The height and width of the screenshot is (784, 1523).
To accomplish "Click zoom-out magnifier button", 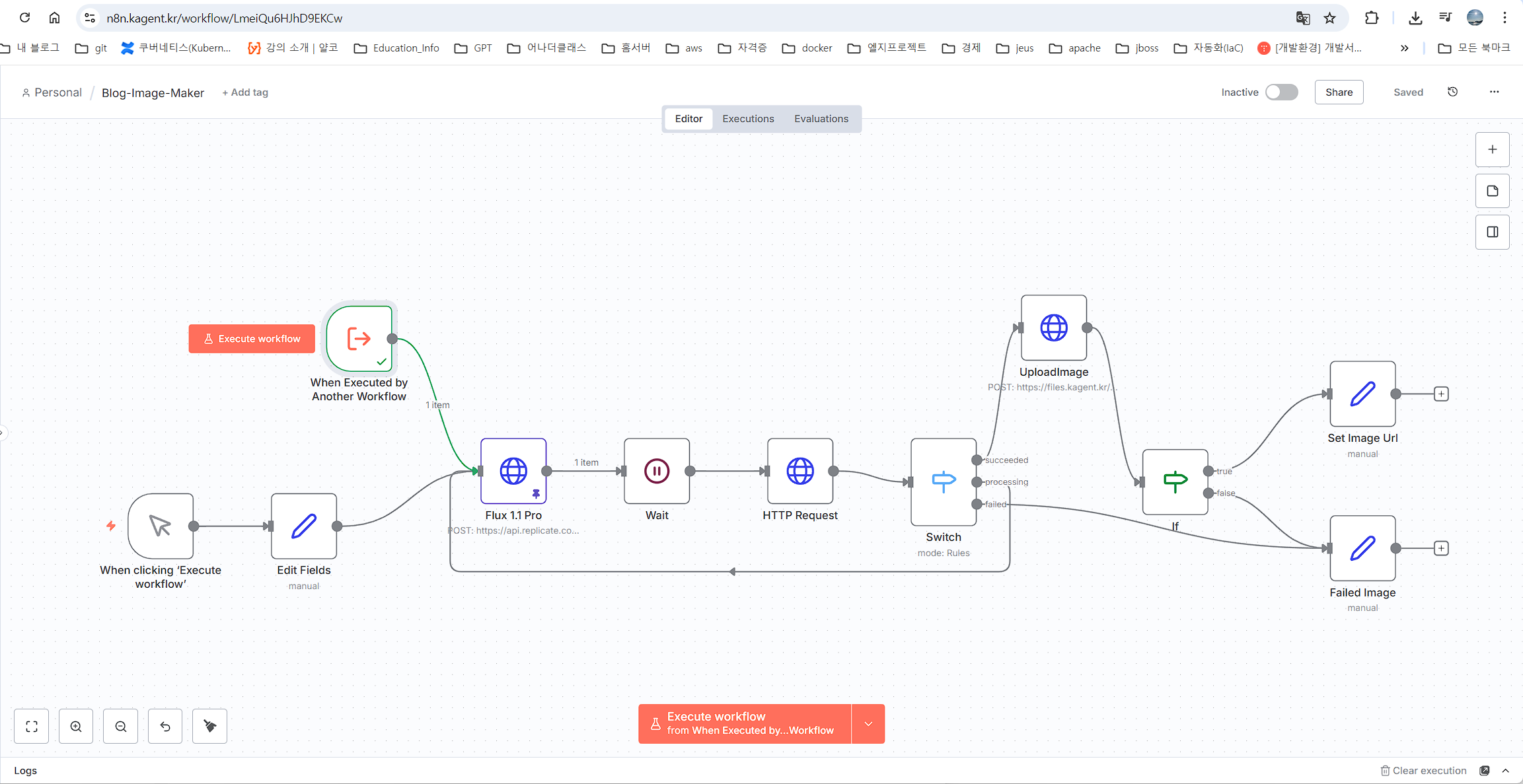I will tap(121, 727).
